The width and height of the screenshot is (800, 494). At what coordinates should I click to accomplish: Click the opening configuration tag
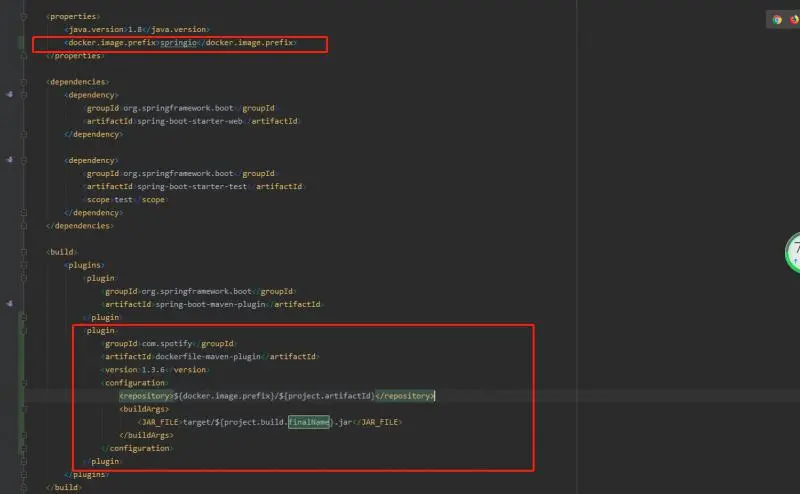135,383
